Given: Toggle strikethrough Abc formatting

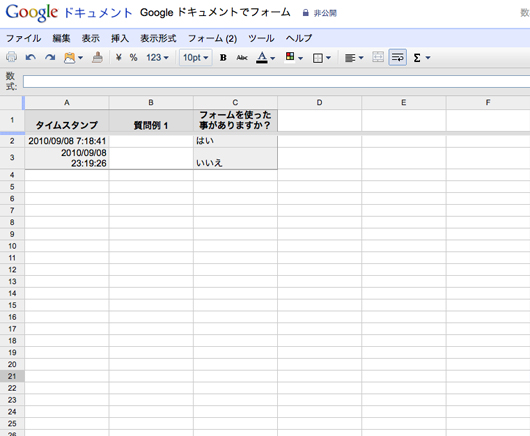Looking at the screenshot, I should pyautogui.click(x=242, y=58).
